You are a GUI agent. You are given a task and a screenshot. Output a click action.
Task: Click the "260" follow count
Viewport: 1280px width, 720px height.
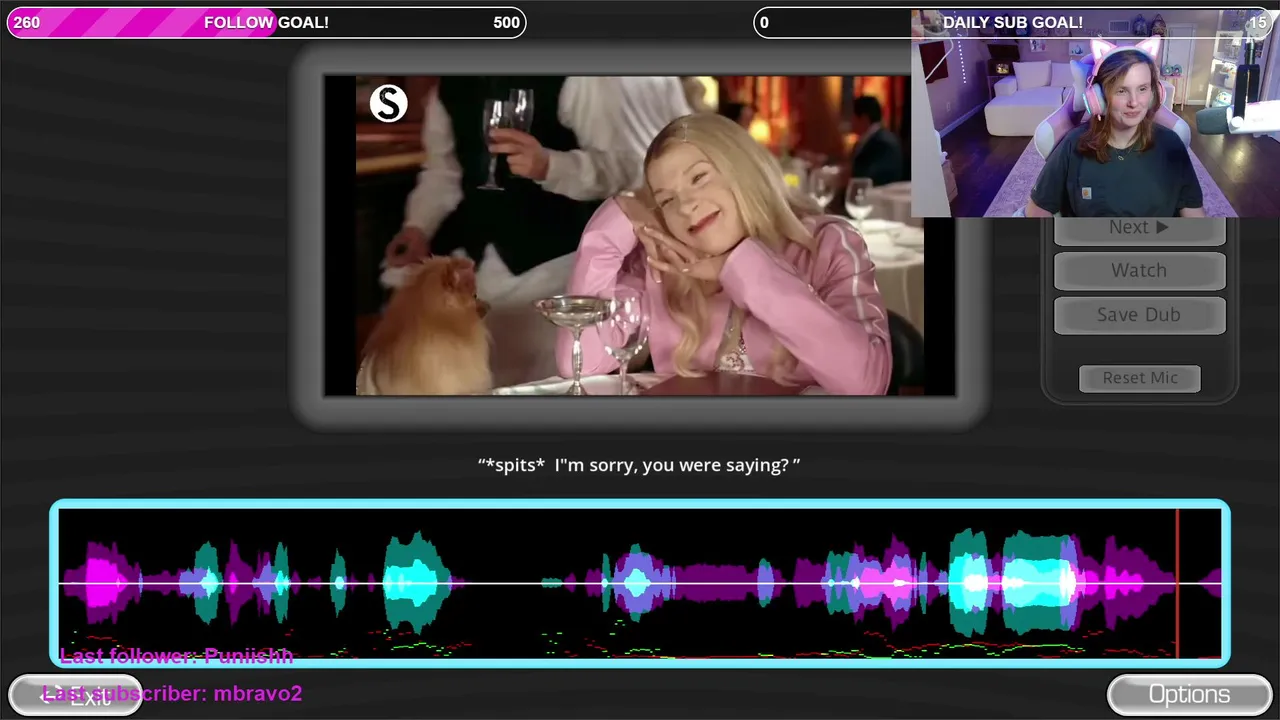click(27, 23)
